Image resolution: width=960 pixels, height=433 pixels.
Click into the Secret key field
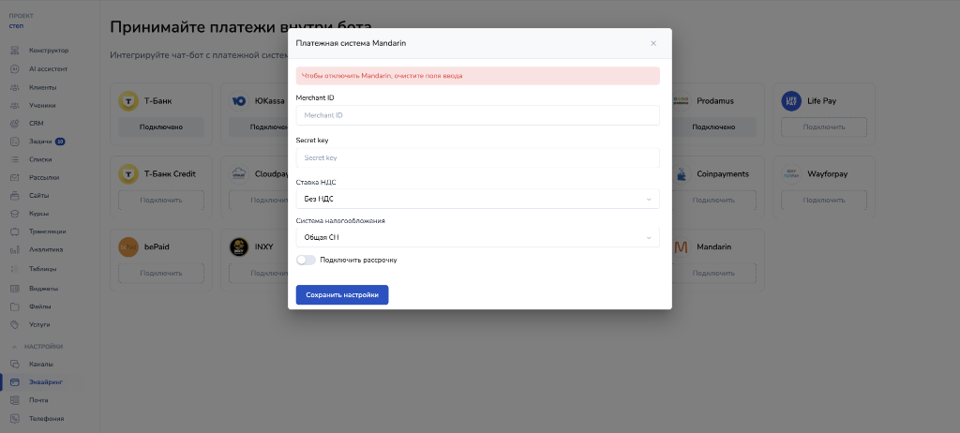pos(478,157)
